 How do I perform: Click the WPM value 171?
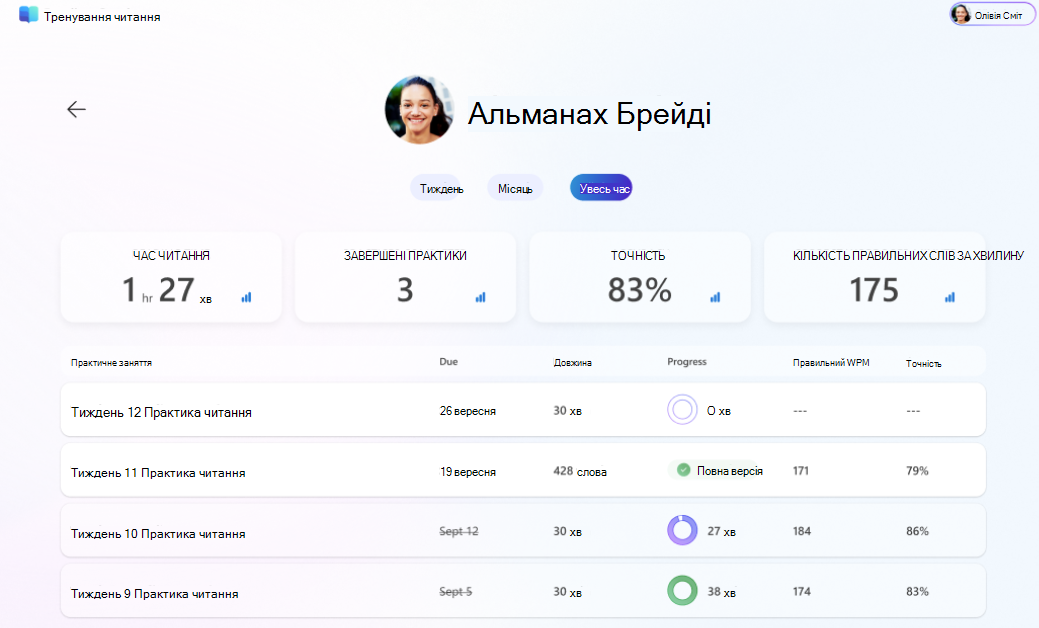pos(800,471)
